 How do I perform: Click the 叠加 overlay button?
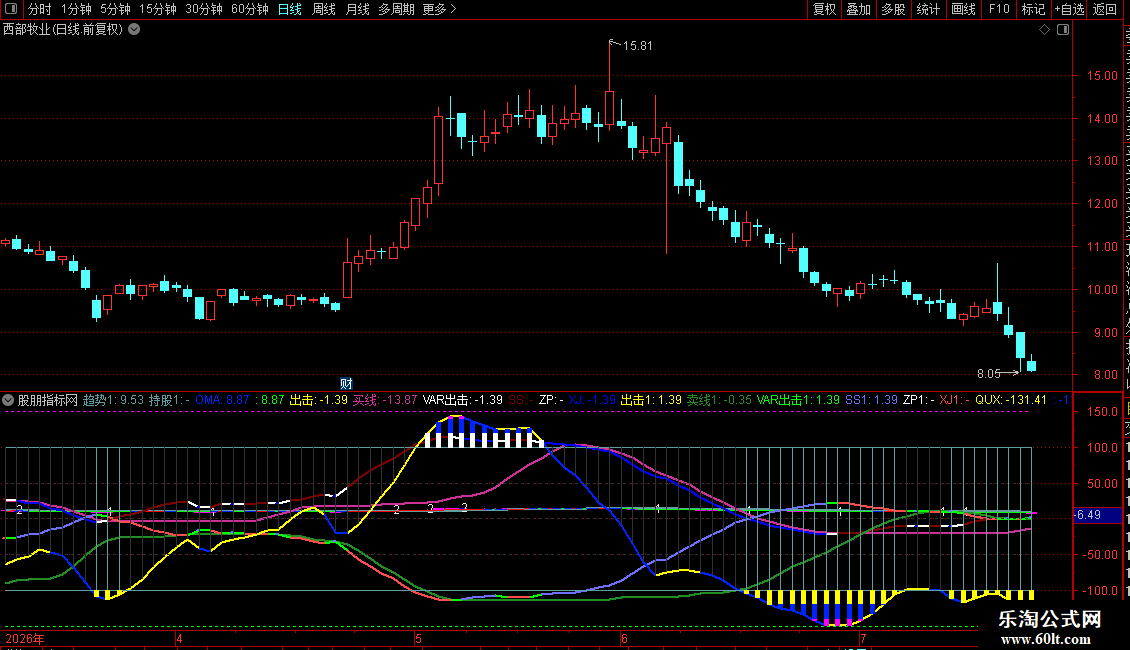tap(858, 9)
